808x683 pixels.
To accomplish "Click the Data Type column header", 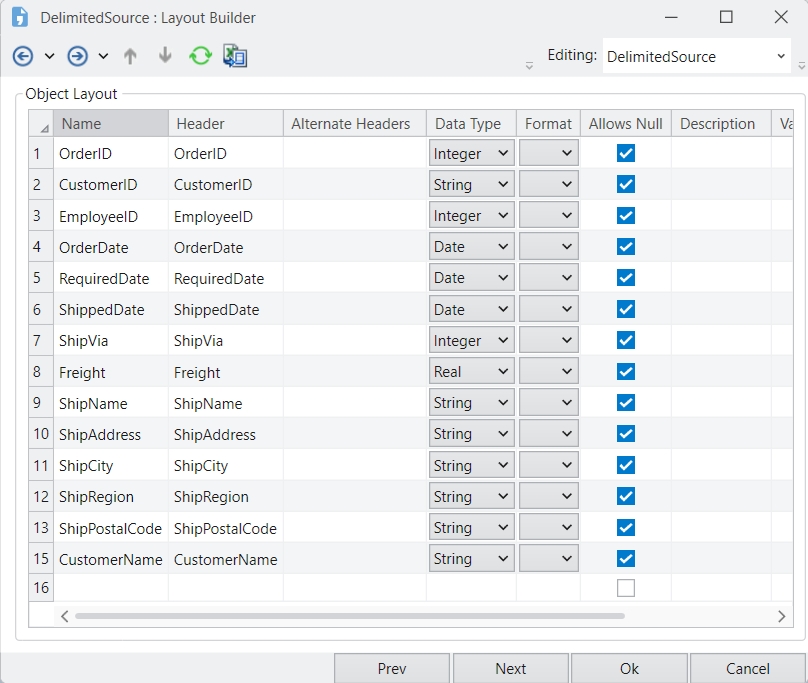I will coord(470,124).
